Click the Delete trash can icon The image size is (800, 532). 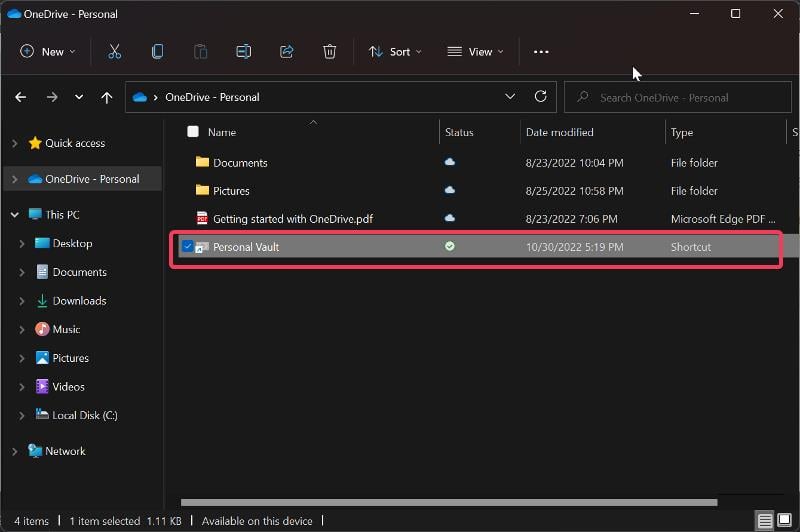pos(330,52)
